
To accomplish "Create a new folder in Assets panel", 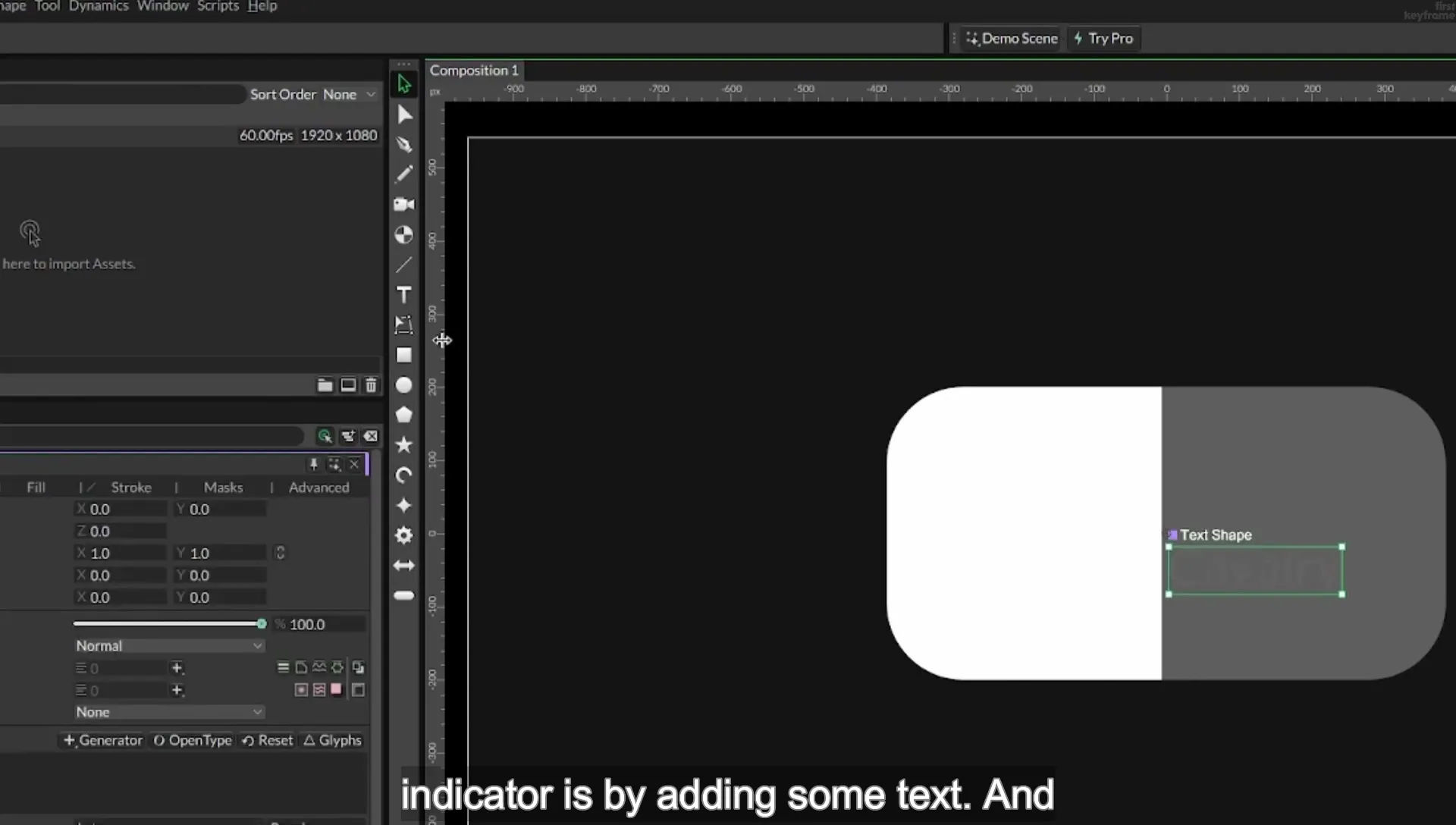I will tap(325, 385).
